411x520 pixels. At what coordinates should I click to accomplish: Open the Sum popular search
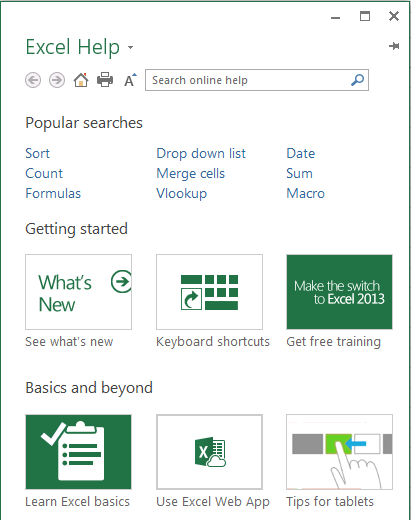click(x=299, y=173)
